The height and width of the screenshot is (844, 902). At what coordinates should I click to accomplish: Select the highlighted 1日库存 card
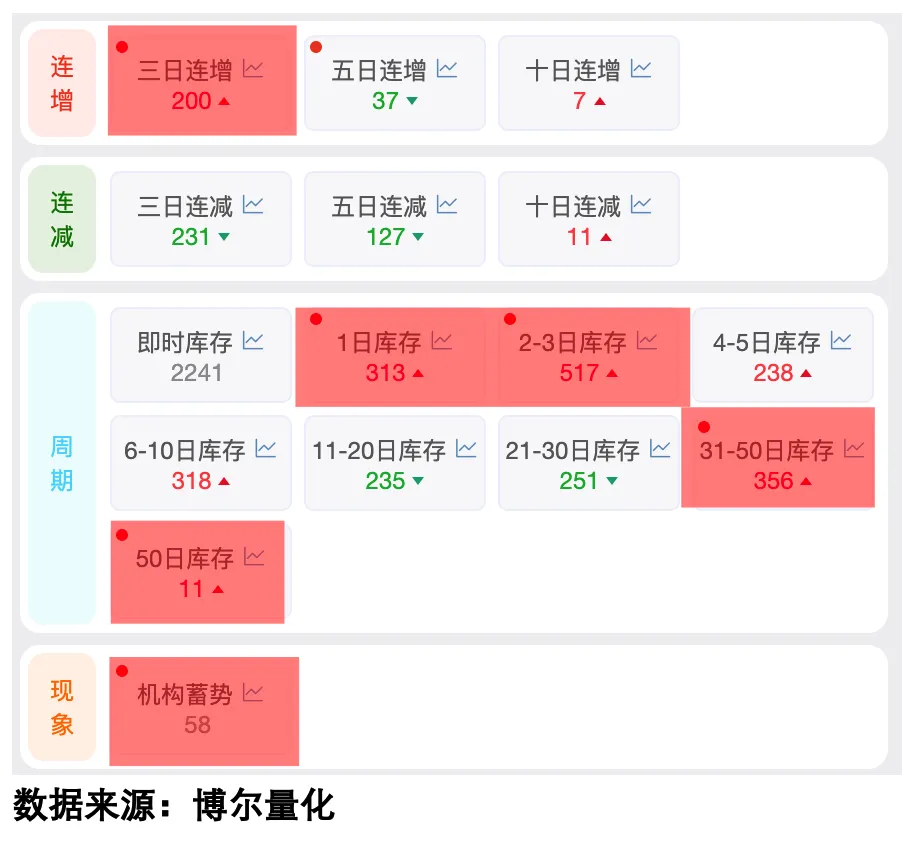pos(395,357)
